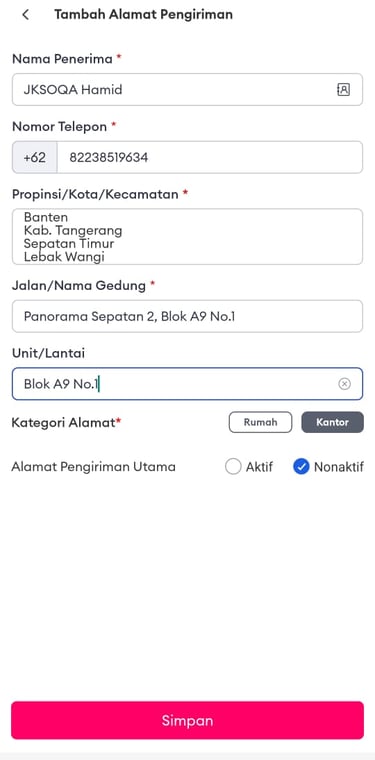The height and width of the screenshot is (760, 375).
Task: Choose Kantor as address category
Action: click(x=332, y=422)
